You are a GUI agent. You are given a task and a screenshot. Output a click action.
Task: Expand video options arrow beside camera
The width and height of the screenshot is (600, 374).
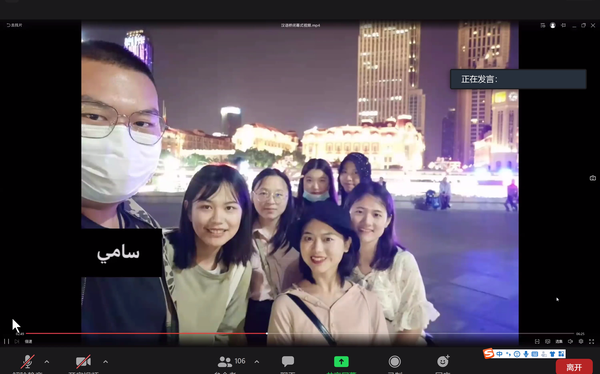coord(106,361)
